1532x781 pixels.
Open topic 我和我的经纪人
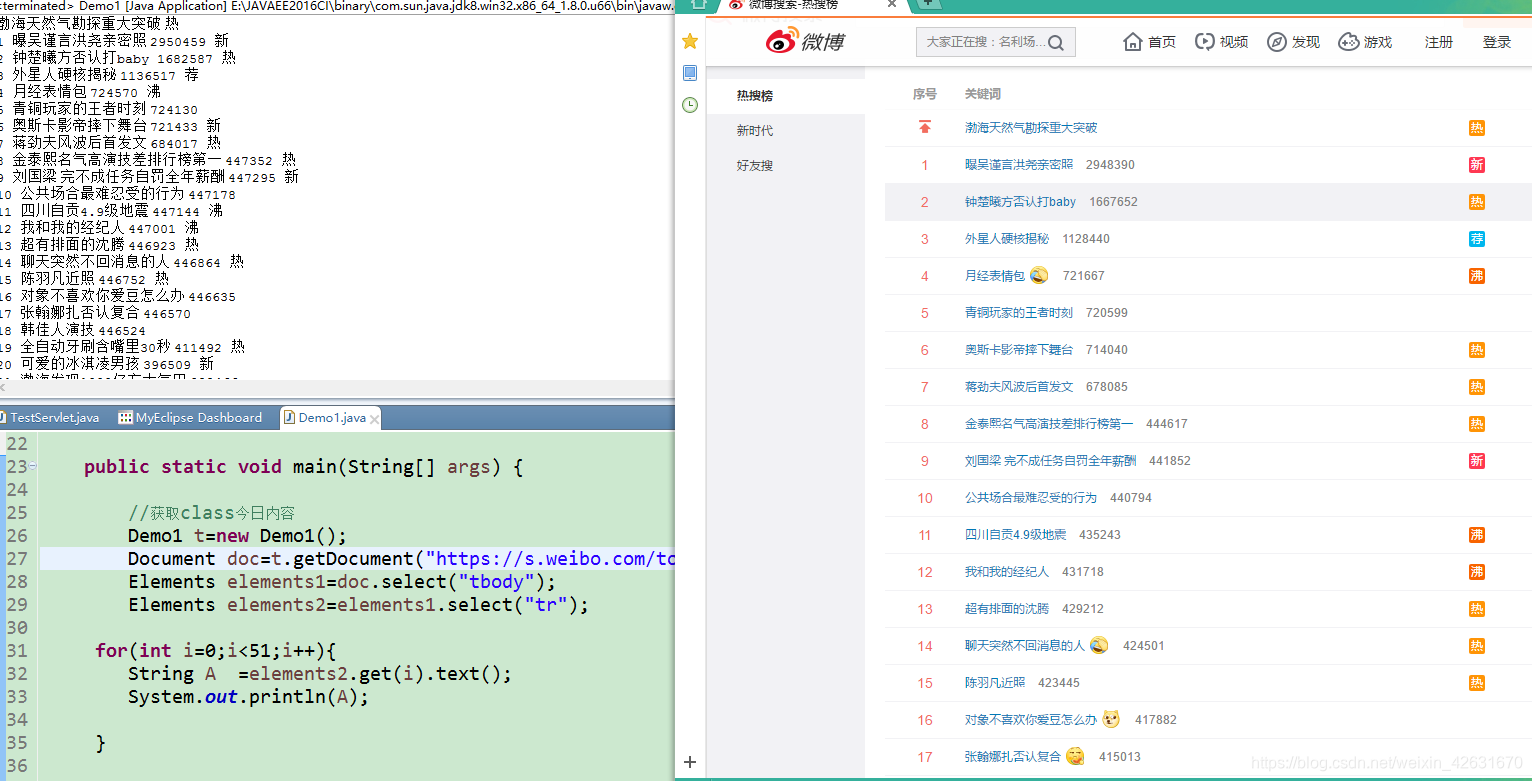pyautogui.click(x=1007, y=572)
